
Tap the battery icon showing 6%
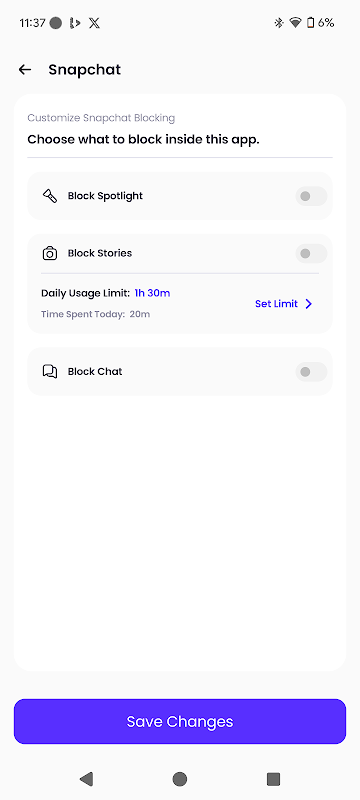pos(310,23)
